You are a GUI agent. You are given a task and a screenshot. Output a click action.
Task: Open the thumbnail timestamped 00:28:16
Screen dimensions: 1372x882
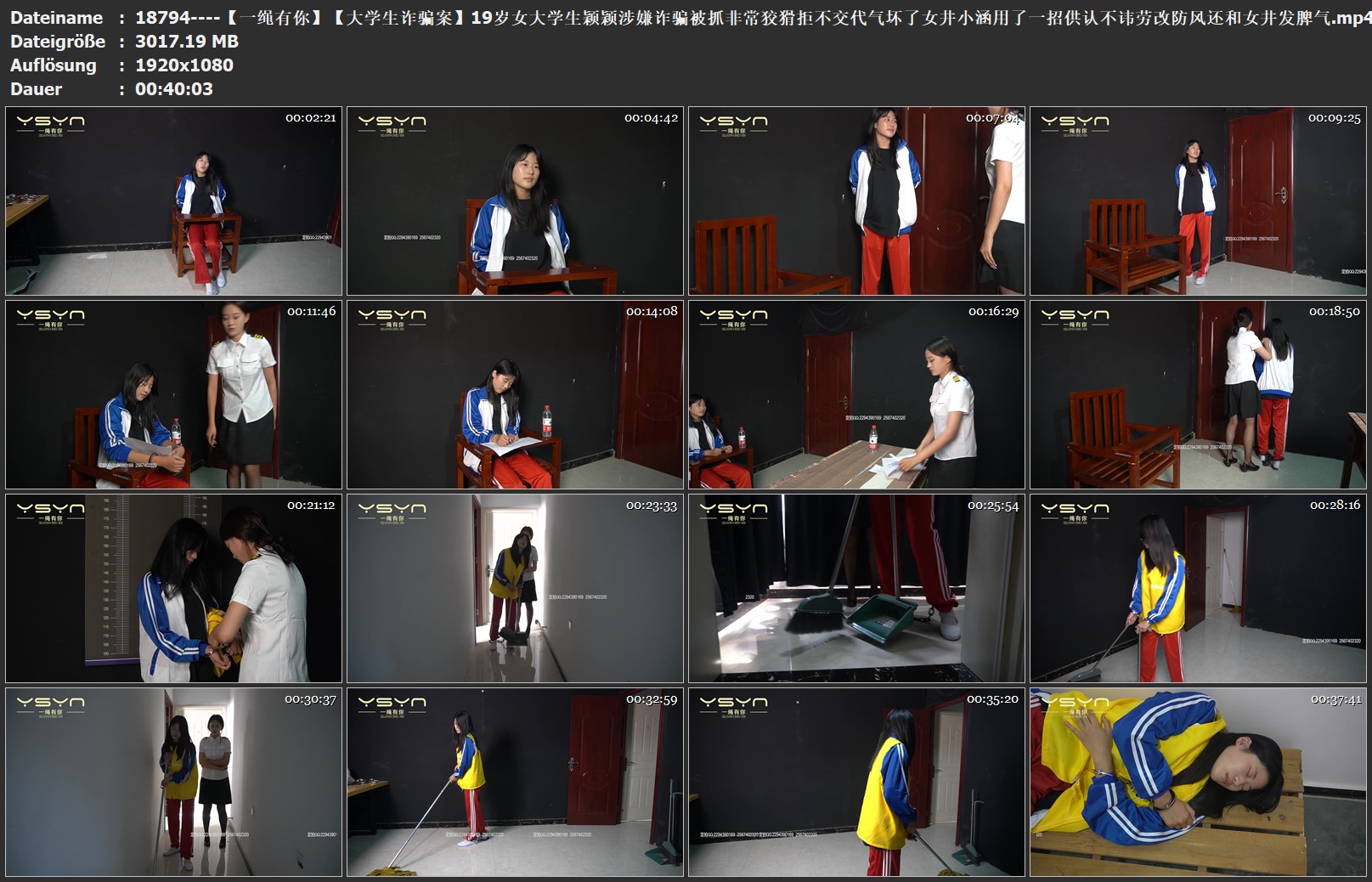(1199, 588)
